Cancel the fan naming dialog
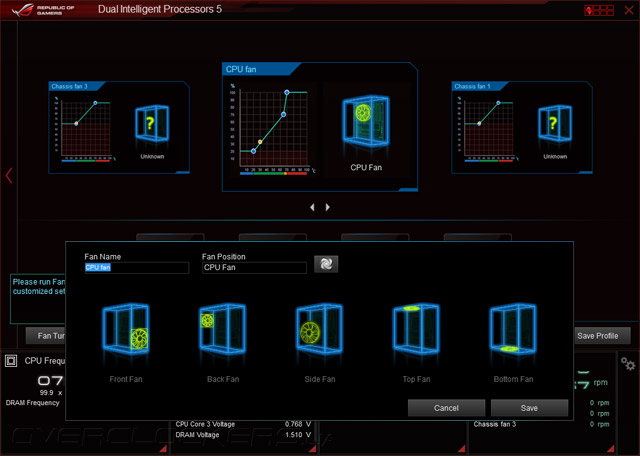Viewport: 640px width, 456px height. [x=446, y=408]
